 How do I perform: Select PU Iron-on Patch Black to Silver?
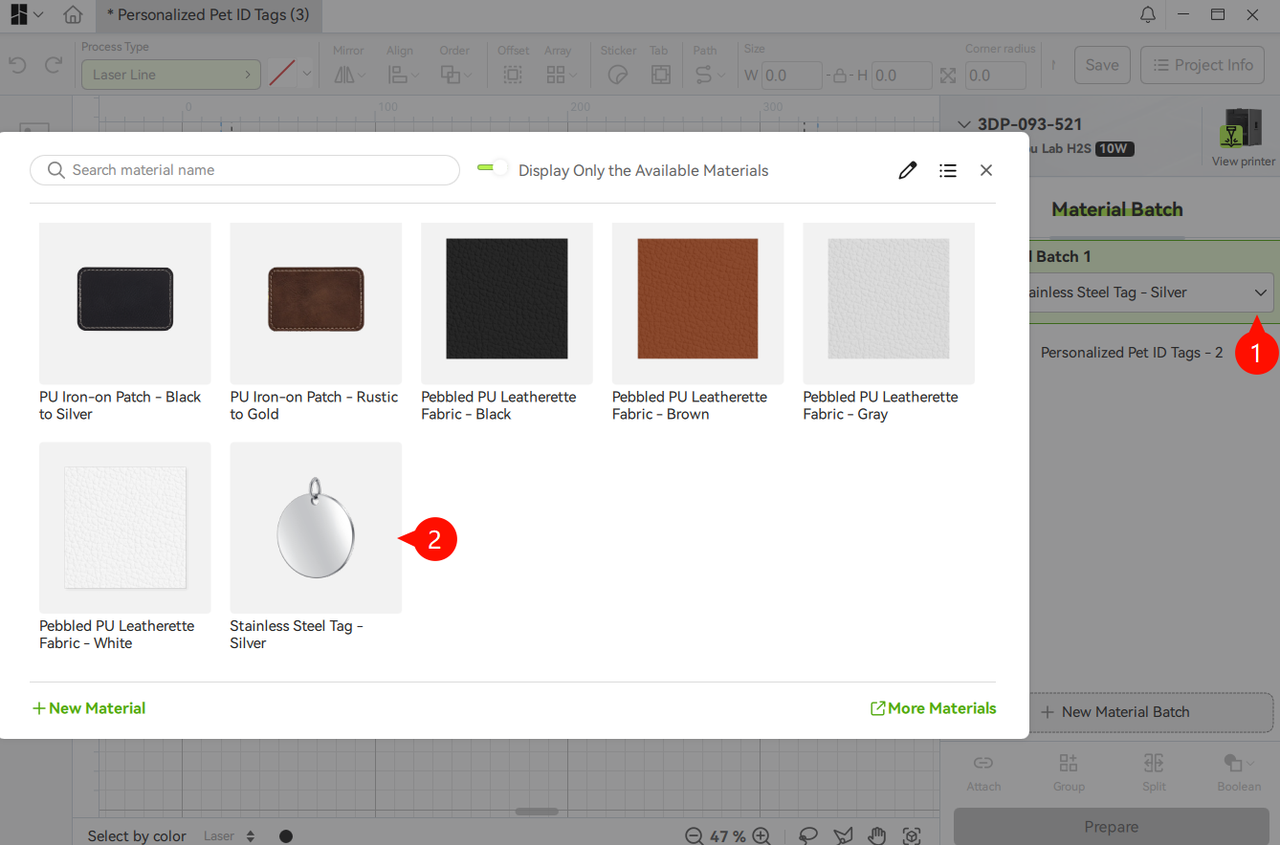125,322
